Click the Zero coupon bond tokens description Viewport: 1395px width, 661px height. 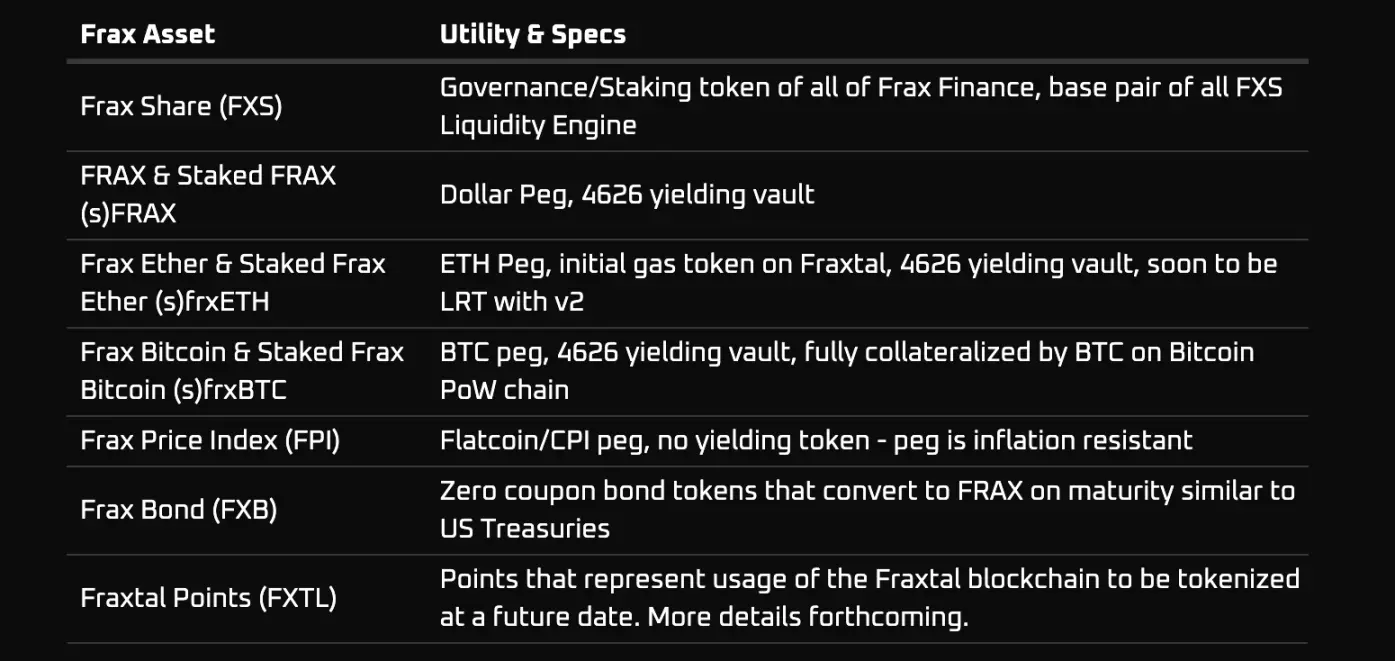pos(866,491)
